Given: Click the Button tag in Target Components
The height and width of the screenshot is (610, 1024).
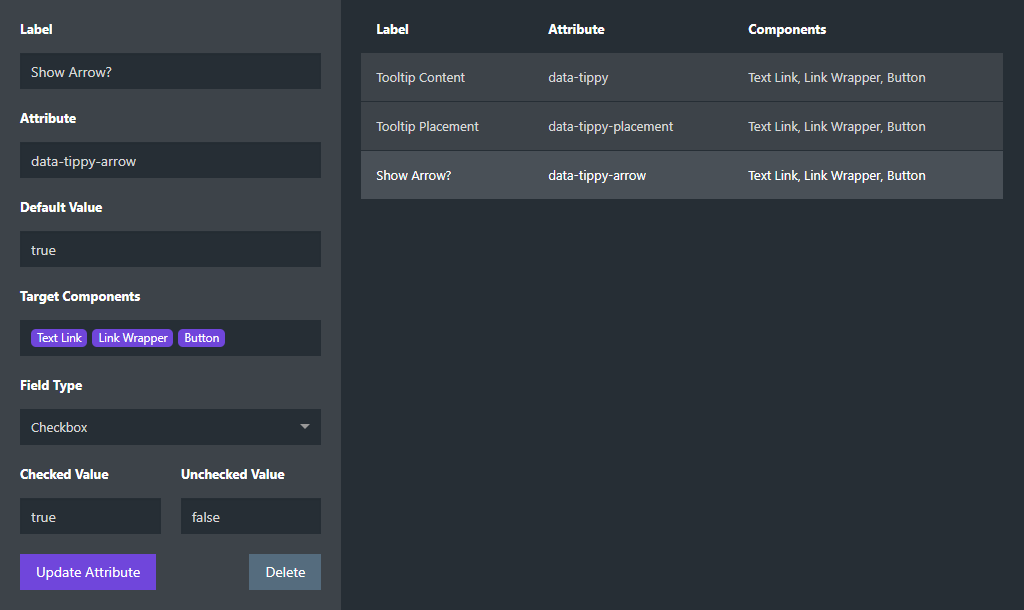Looking at the screenshot, I should [x=201, y=338].
